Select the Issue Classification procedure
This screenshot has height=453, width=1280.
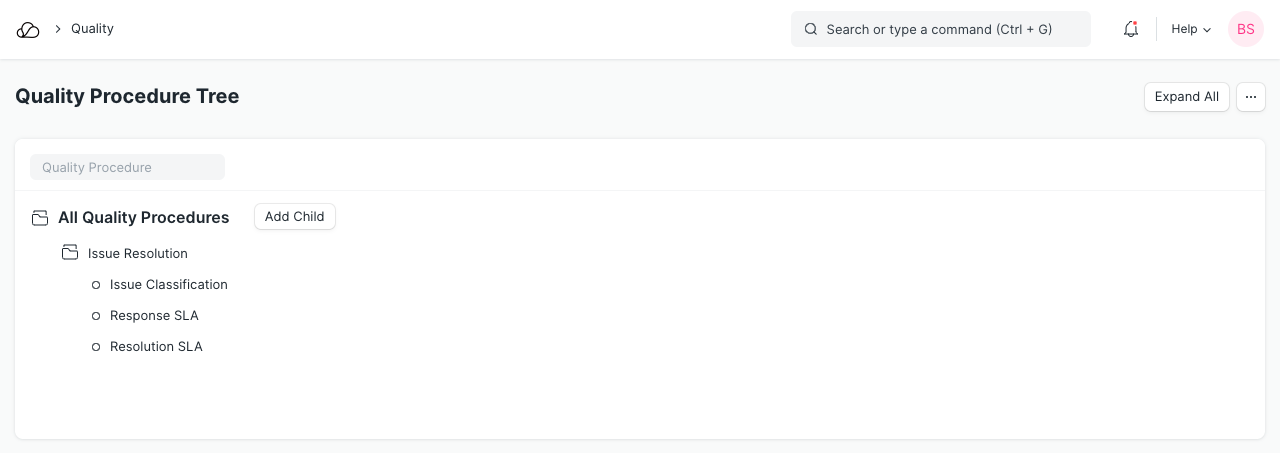tap(169, 285)
